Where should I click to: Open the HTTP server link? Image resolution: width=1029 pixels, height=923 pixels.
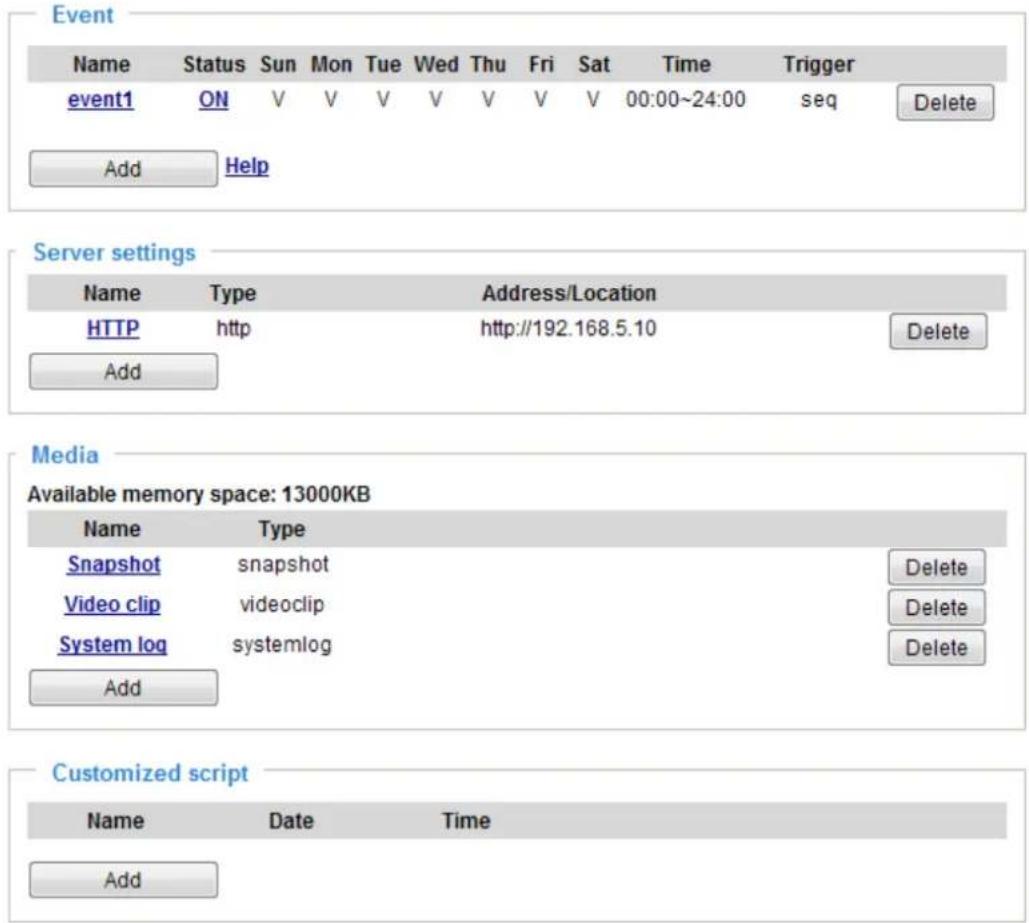(x=113, y=328)
